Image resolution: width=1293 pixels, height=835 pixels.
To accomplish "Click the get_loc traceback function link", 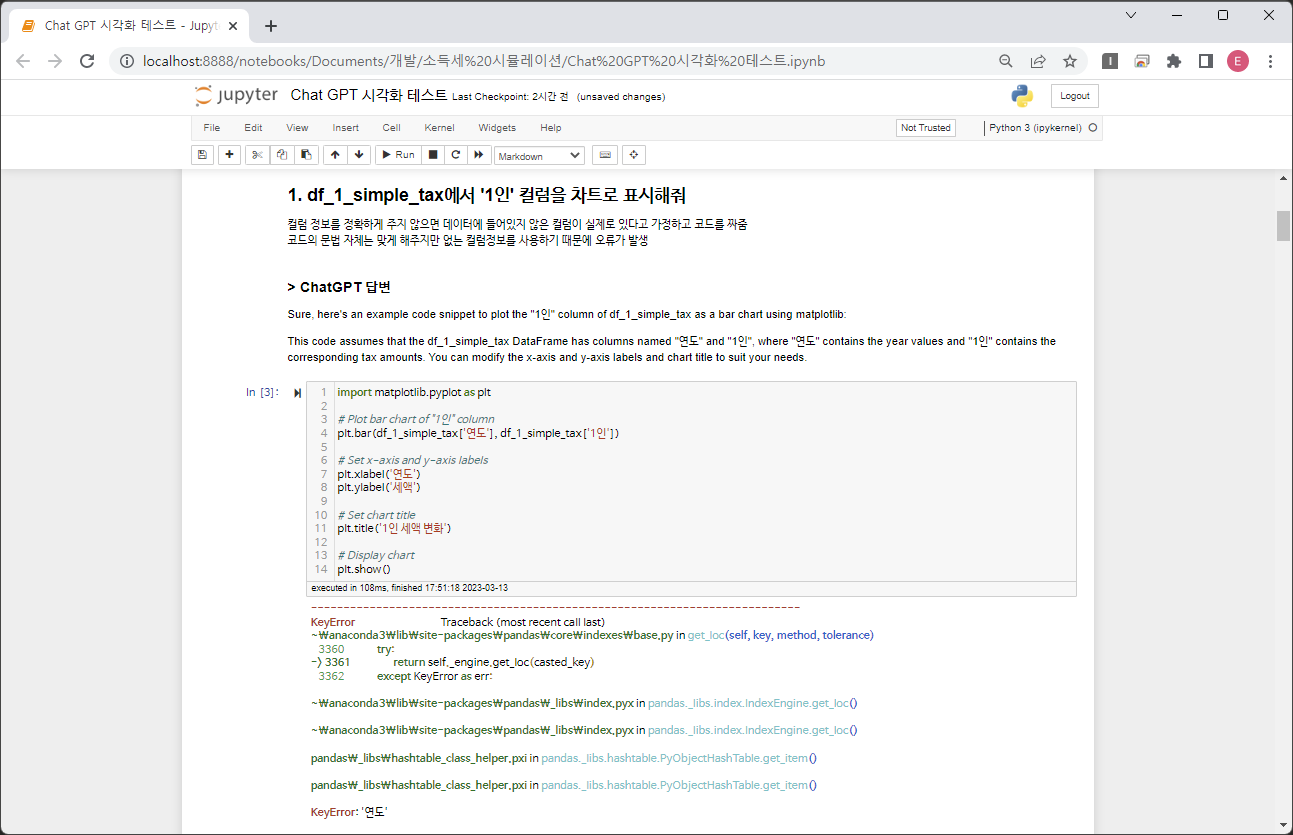I will click(706, 635).
